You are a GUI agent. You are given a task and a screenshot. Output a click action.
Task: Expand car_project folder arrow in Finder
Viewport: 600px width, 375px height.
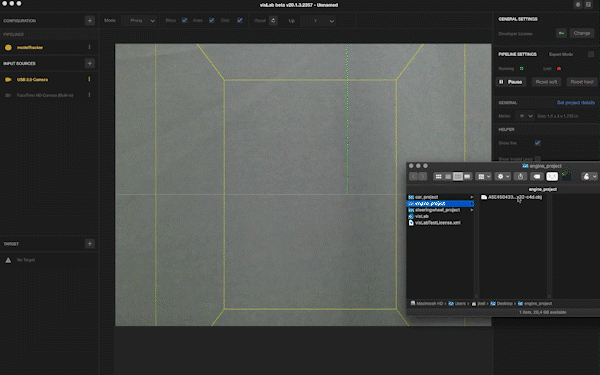click(471, 197)
